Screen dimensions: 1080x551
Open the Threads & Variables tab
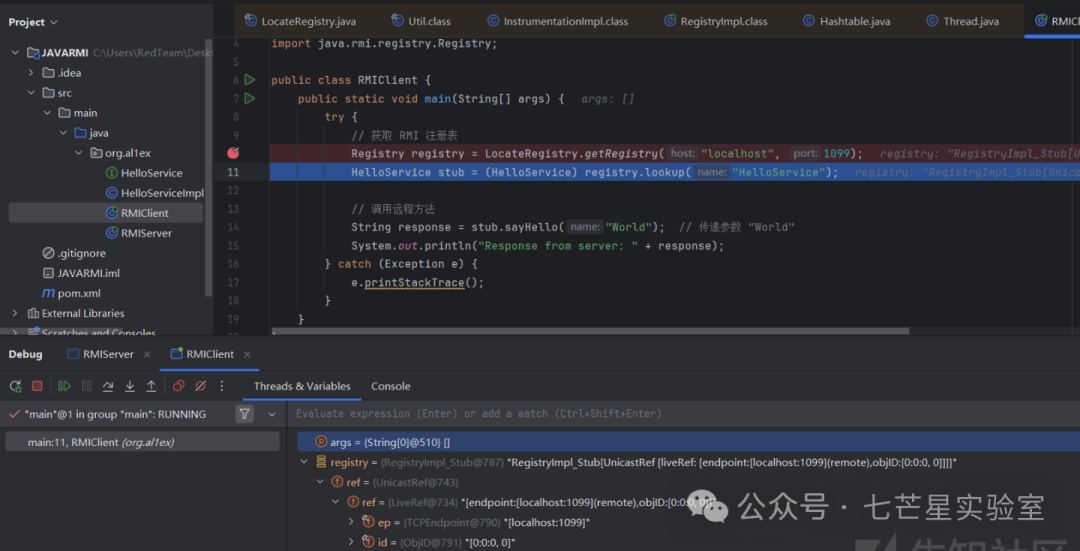click(x=302, y=386)
